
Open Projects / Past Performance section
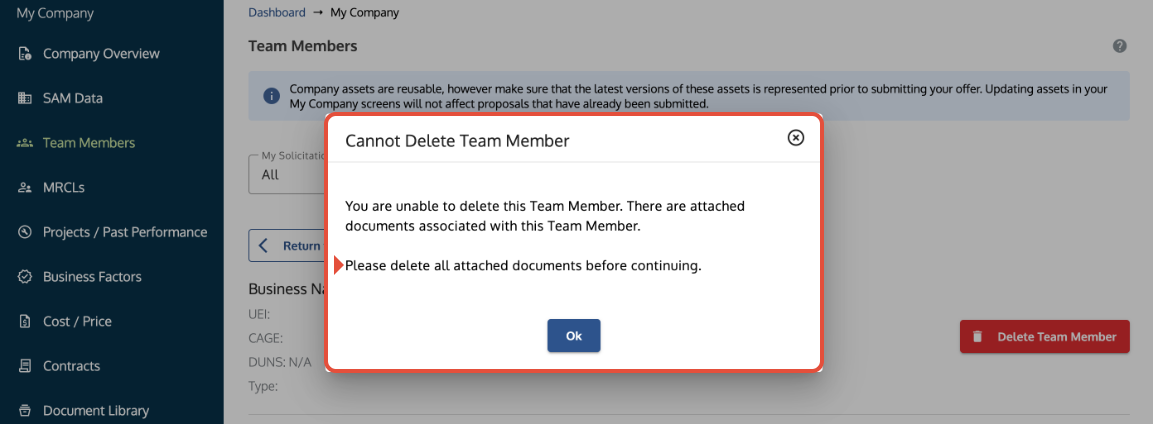125,232
